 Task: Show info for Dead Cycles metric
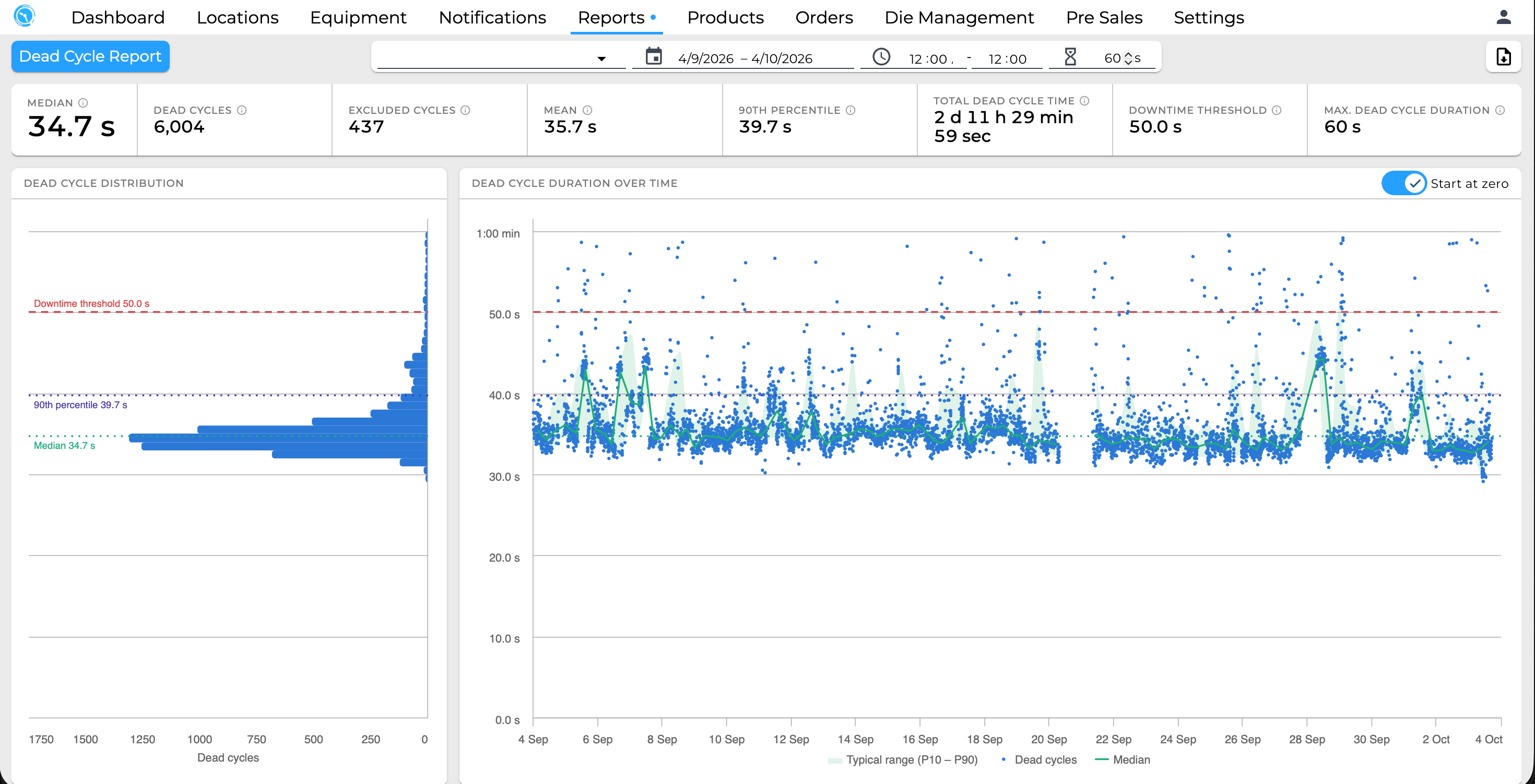241,110
